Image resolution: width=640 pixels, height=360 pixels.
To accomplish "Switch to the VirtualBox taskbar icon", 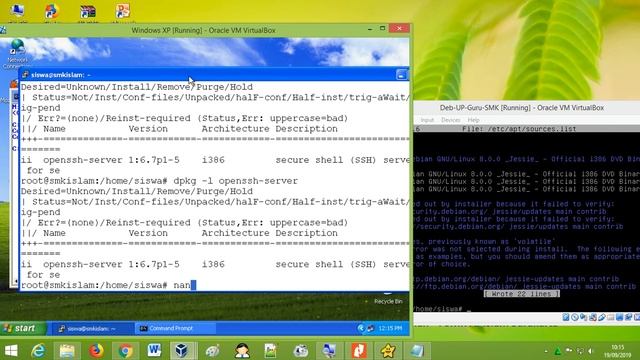I will coord(182,351).
